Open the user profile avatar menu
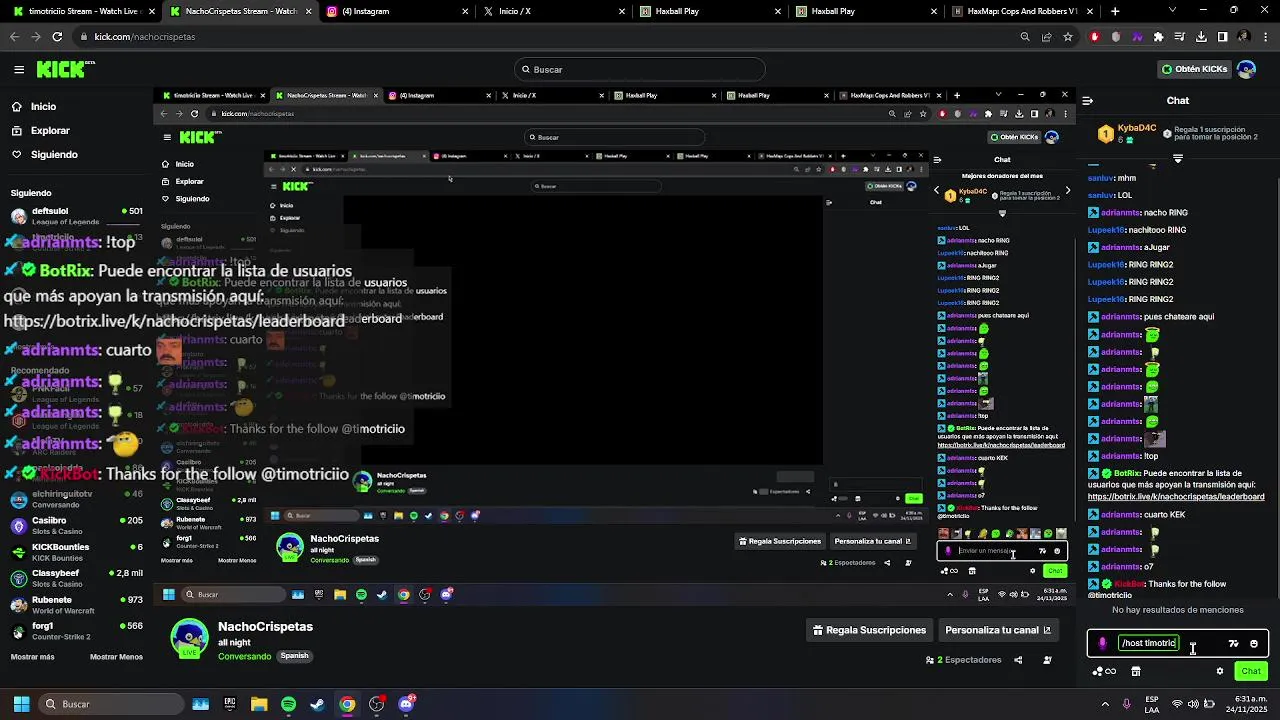 1246,69
